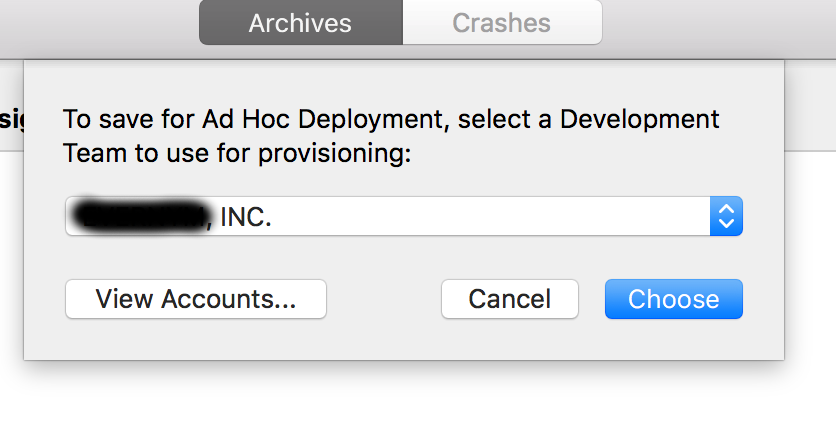
Task: Expand the team list via the blue stepper arrows
Action: [726, 216]
